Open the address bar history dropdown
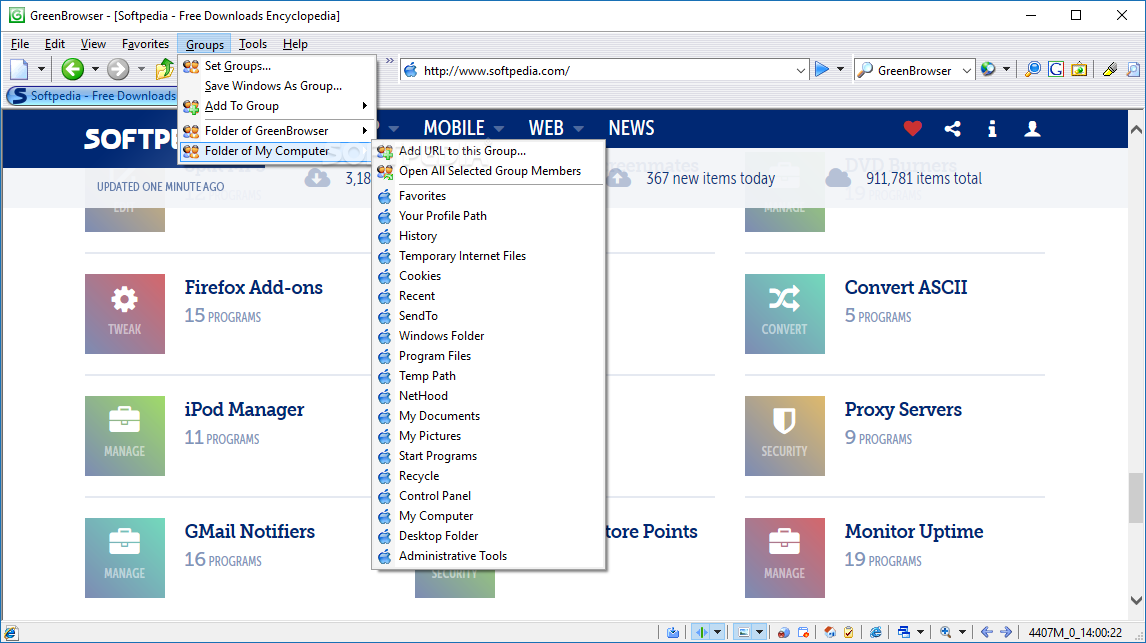1146x643 pixels. (x=800, y=71)
